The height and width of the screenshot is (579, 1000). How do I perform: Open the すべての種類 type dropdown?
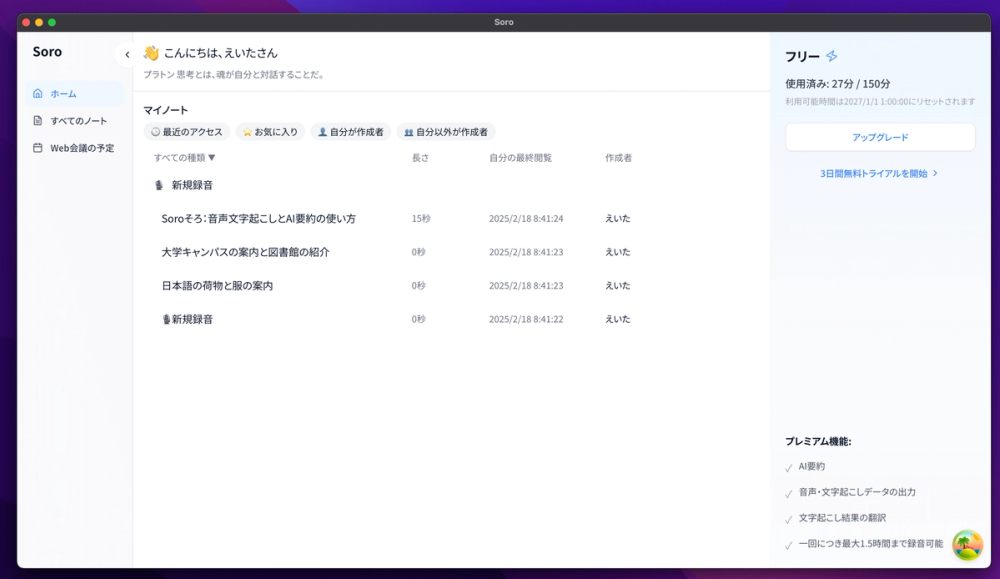[184, 158]
